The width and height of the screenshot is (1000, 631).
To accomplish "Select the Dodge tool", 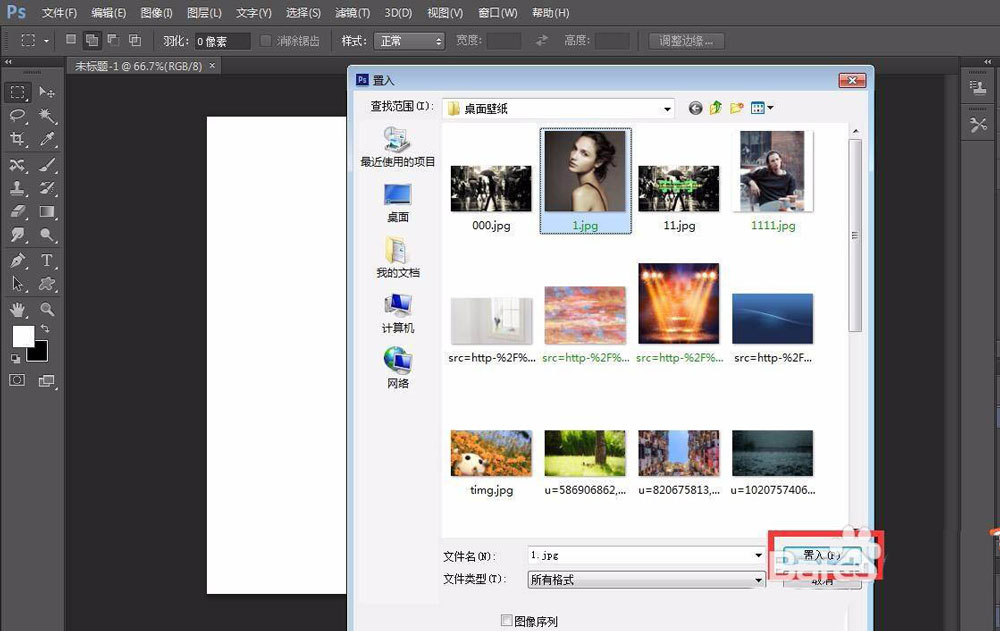I will click(47, 235).
